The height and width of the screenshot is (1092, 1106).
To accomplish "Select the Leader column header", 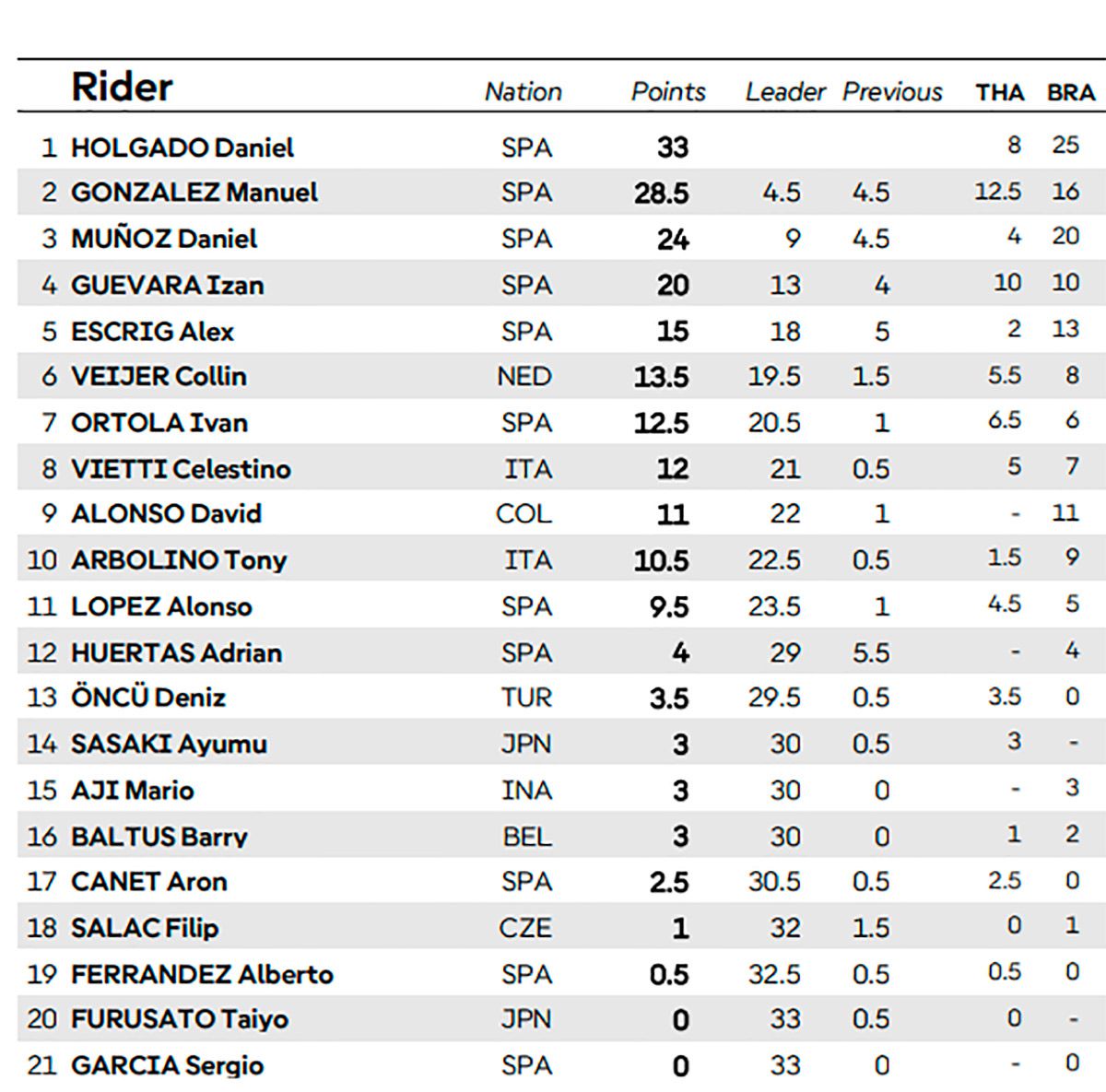I will 785,92.
